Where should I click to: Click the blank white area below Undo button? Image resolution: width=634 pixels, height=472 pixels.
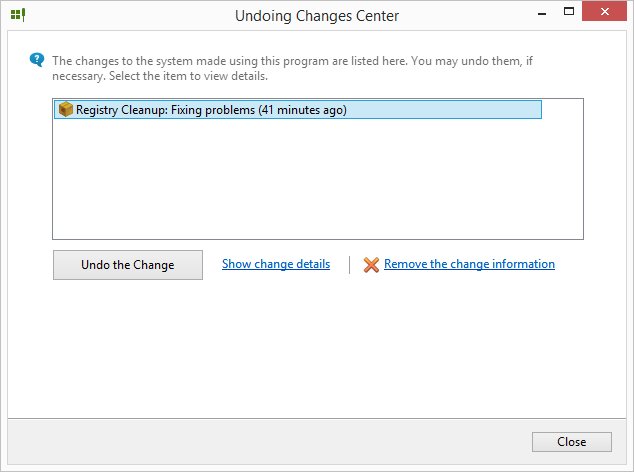[300, 350]
